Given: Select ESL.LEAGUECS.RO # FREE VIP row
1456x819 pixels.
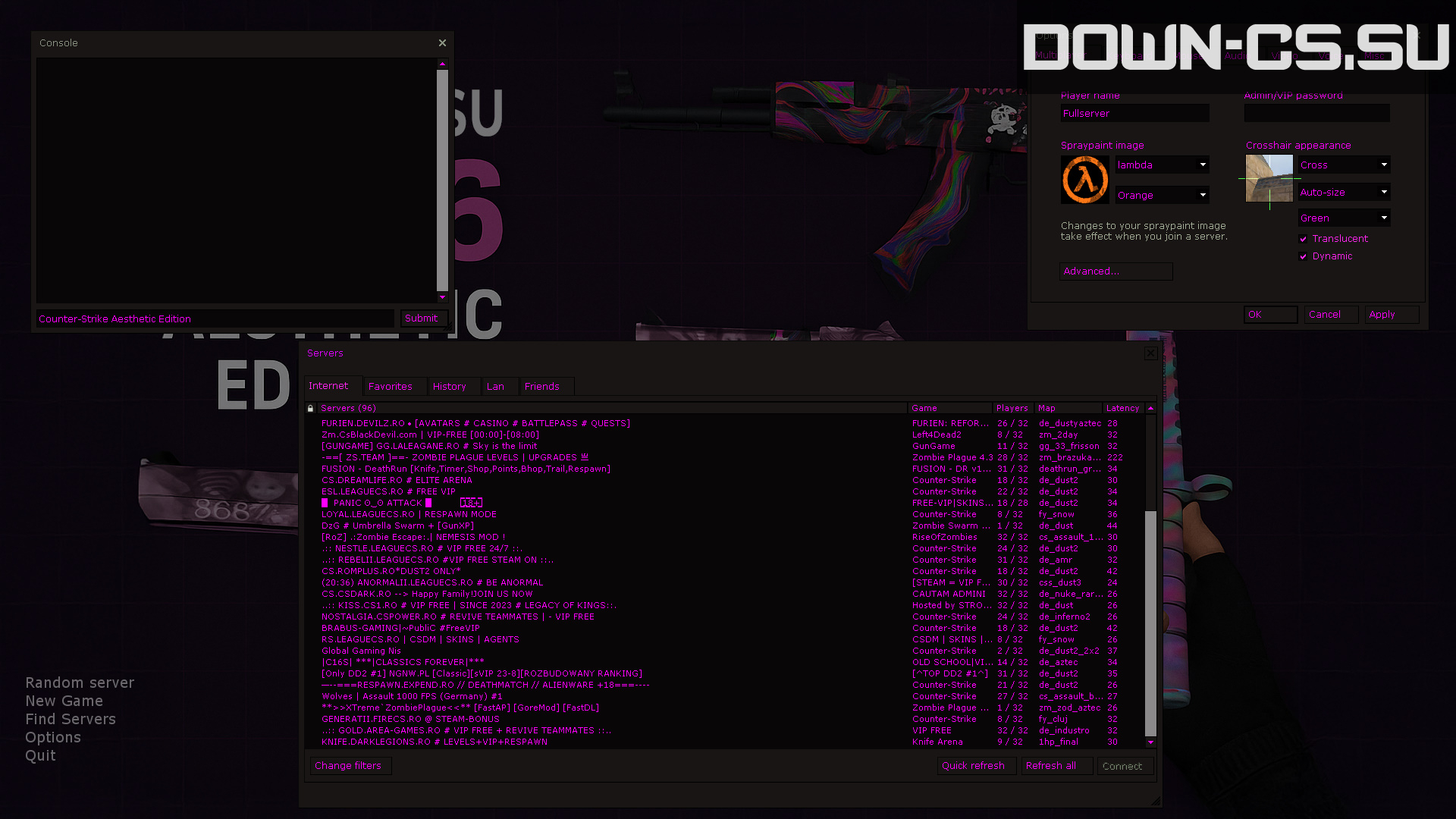Looking at the screenshot, I should [x=724, y=491].
